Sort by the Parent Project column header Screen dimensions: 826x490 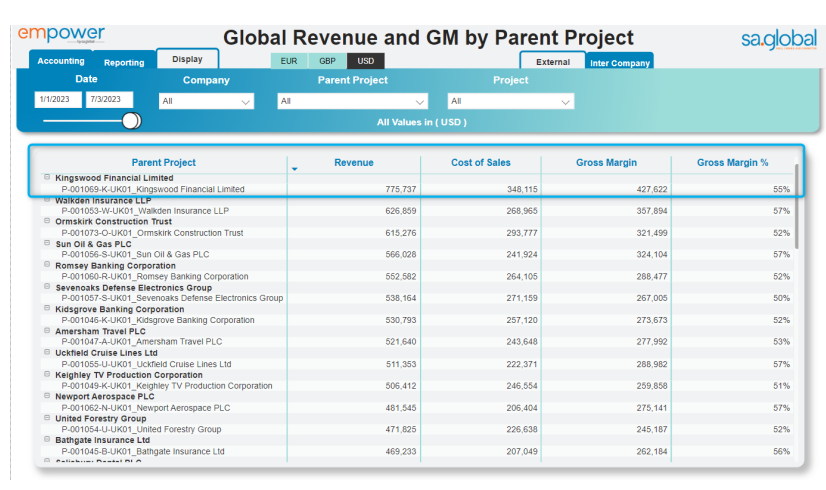[163, 163]
